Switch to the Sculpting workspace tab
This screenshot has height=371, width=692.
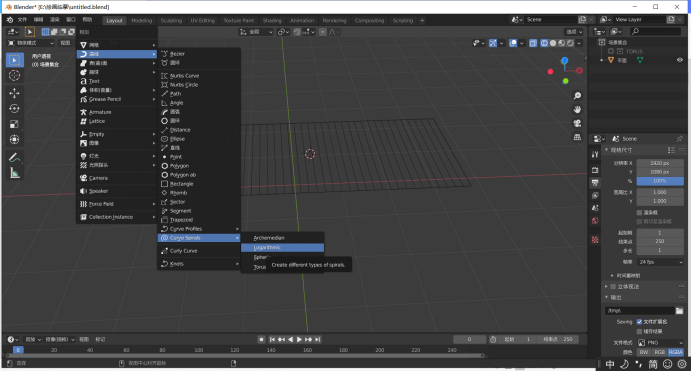point(171,20)
